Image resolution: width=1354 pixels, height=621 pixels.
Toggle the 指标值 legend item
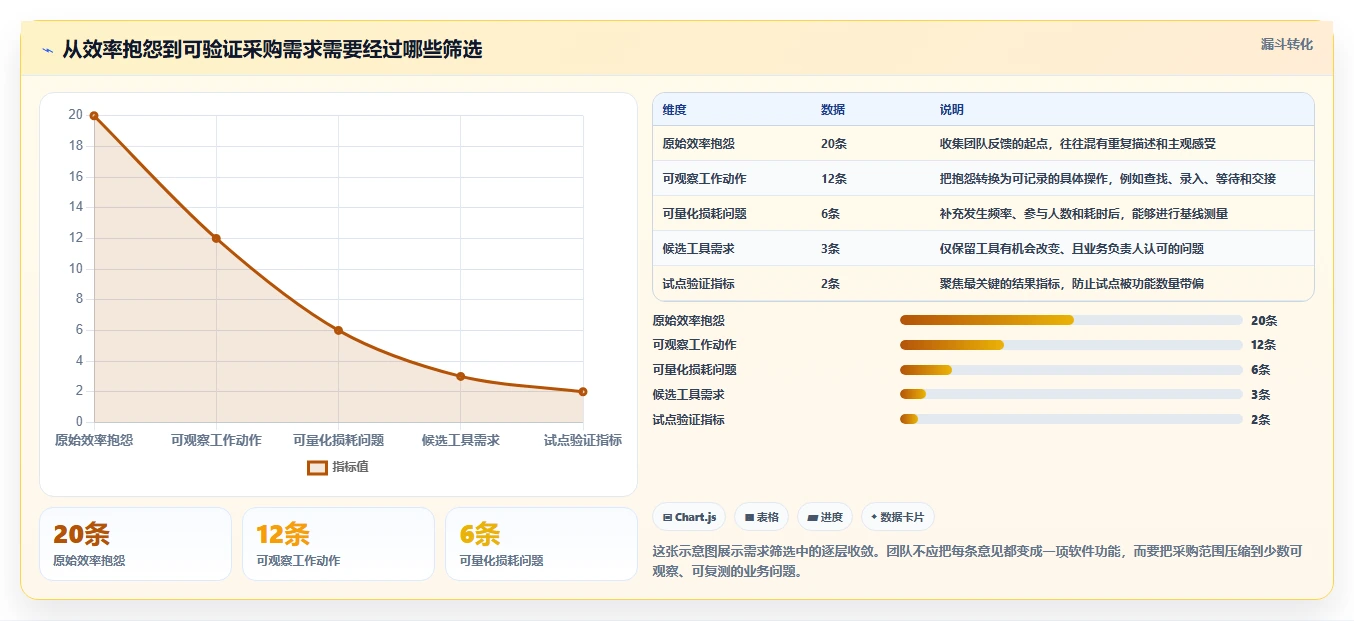pos(338,467)
